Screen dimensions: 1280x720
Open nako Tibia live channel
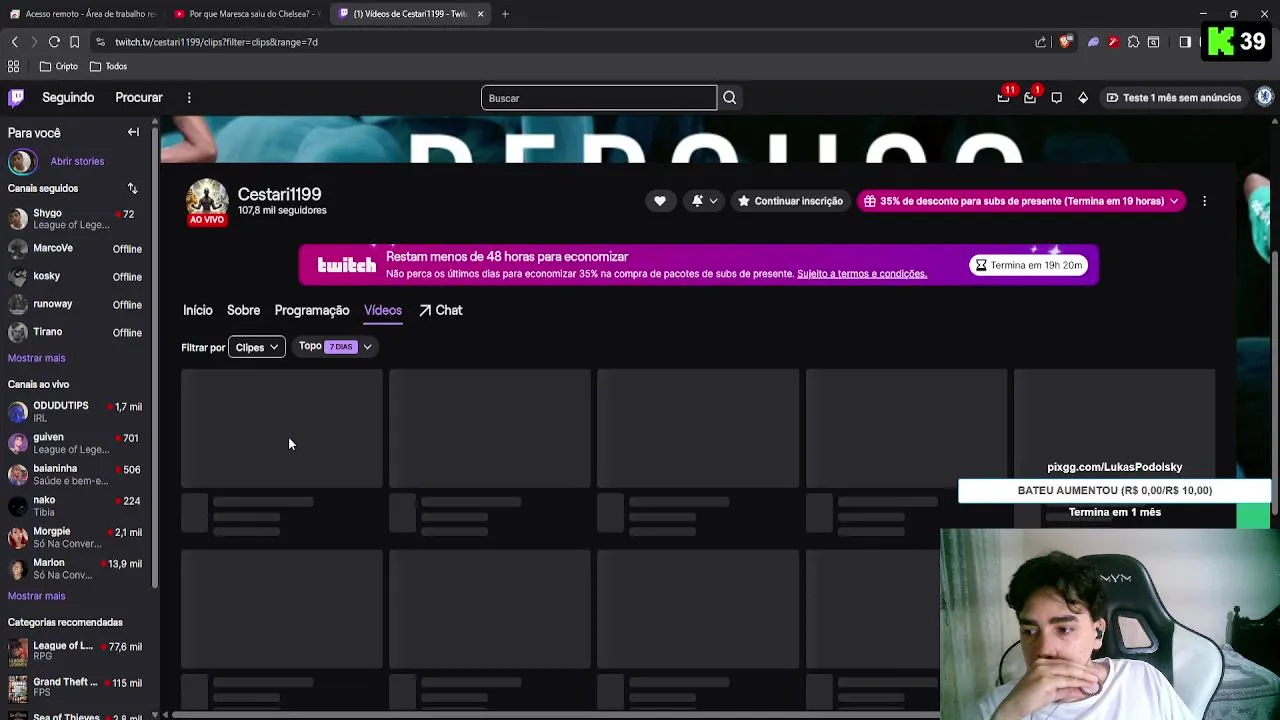76,506
